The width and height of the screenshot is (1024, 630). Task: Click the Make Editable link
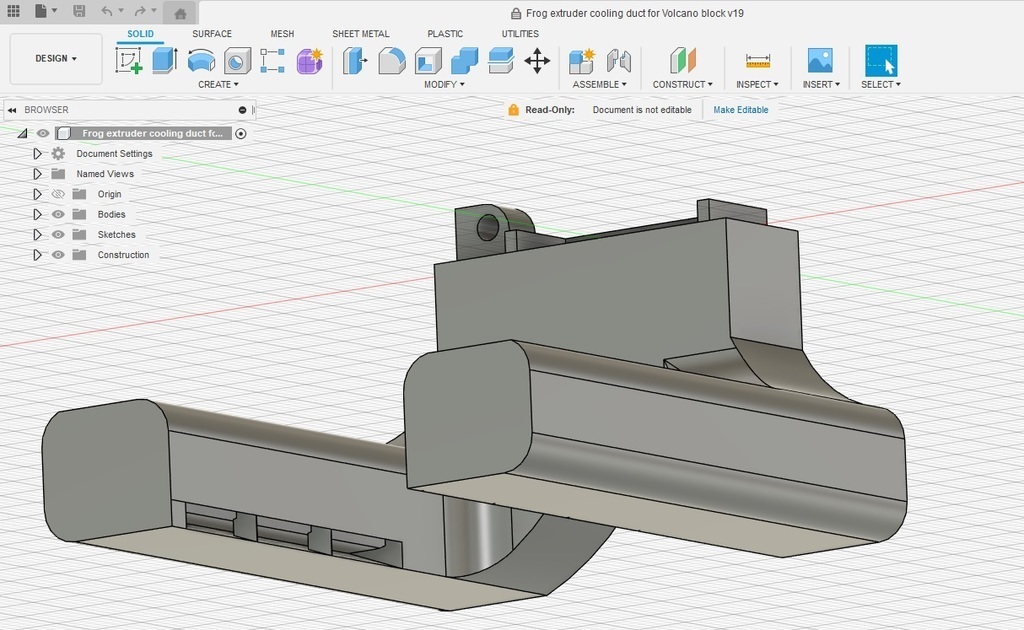(x=740, y=110)
